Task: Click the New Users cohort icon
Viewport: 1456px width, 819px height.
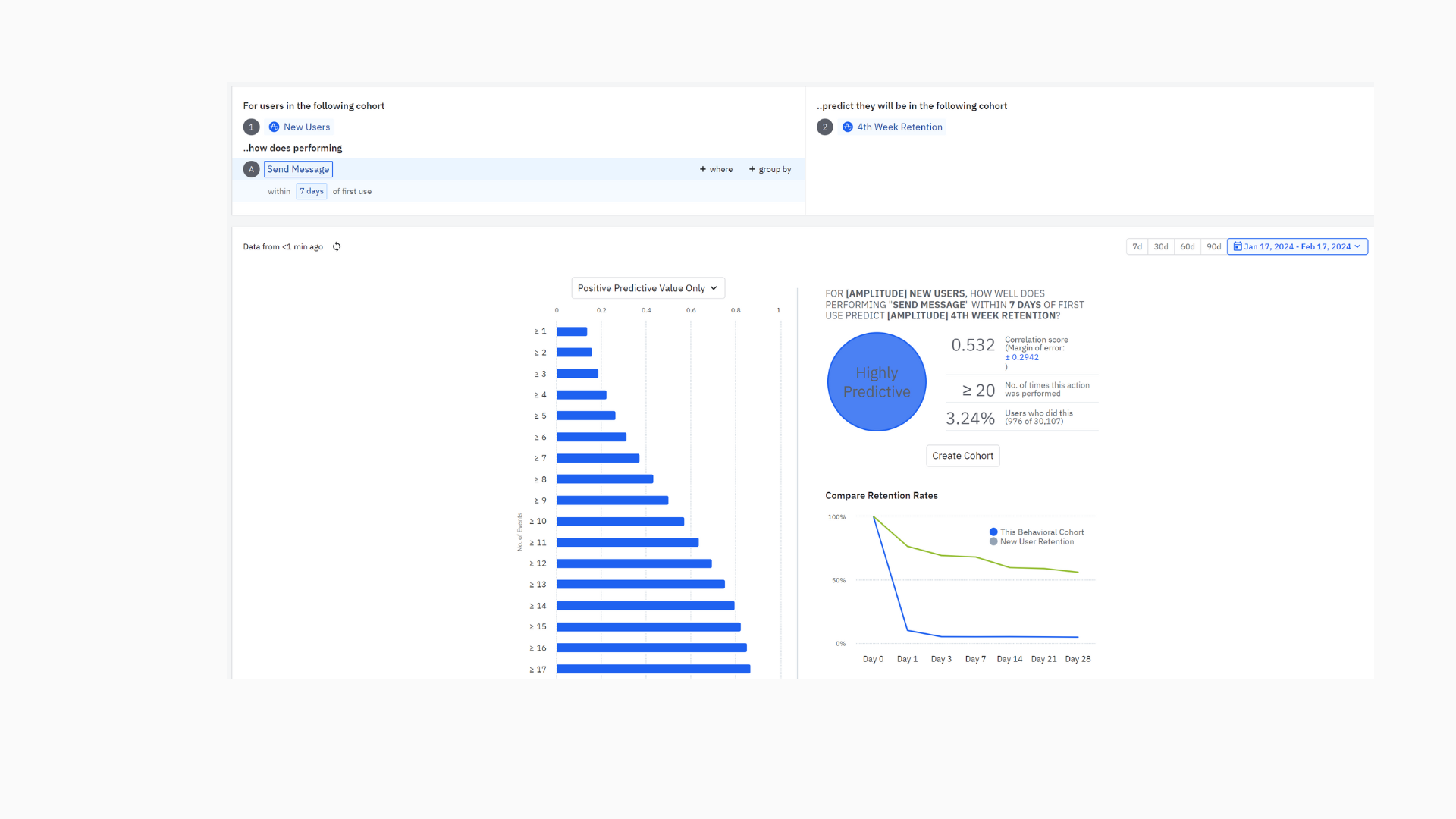Action: tap(275, 127)
